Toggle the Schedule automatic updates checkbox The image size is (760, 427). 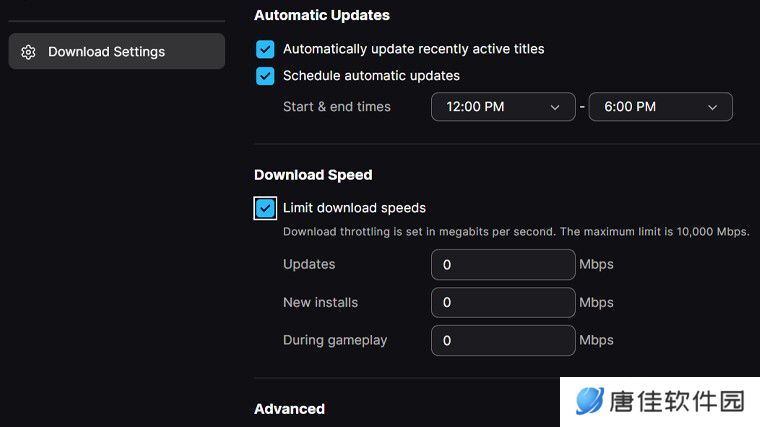click(265, 76)
